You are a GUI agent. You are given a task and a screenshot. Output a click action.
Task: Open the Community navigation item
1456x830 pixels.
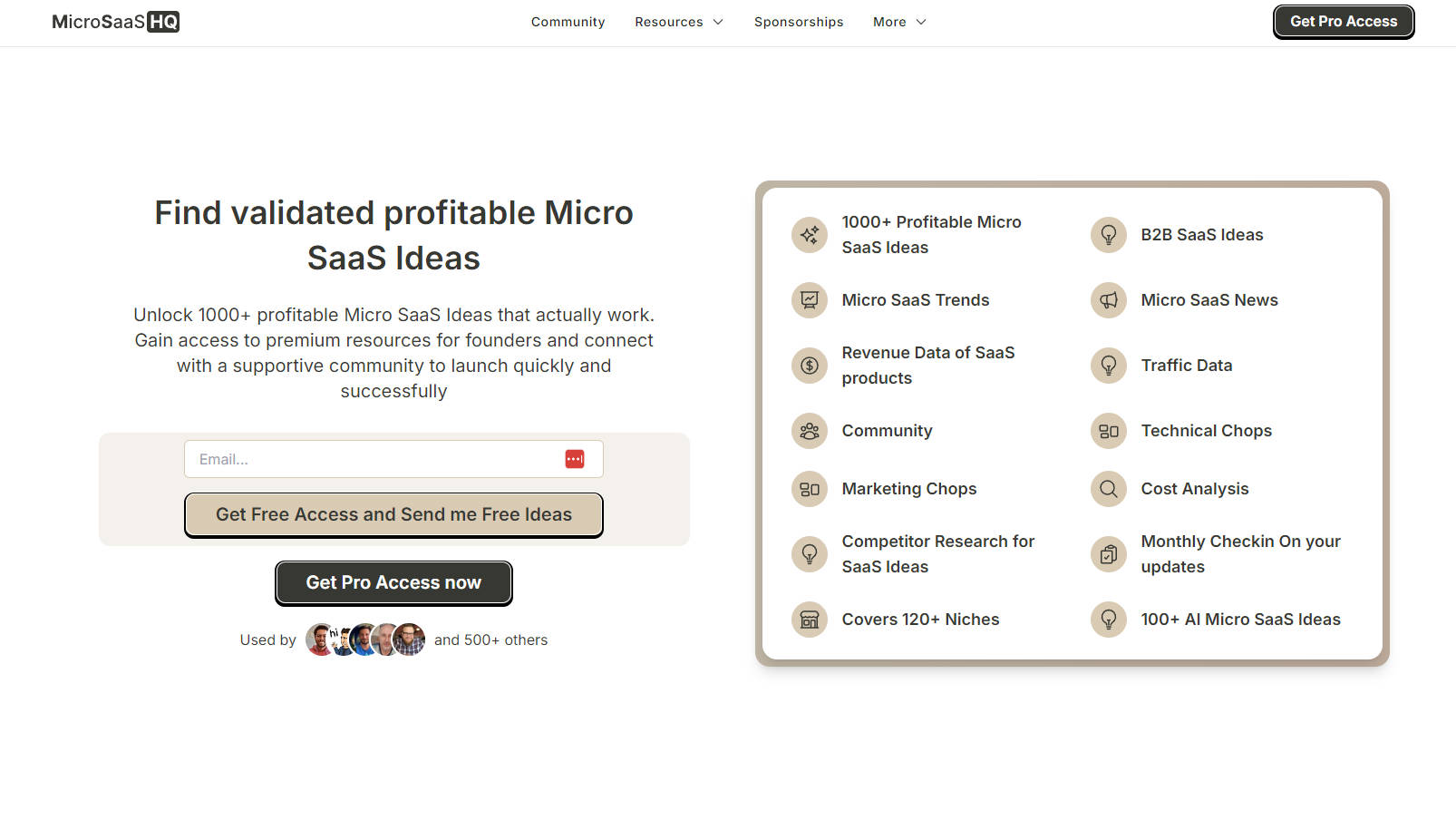coord(568,22)
